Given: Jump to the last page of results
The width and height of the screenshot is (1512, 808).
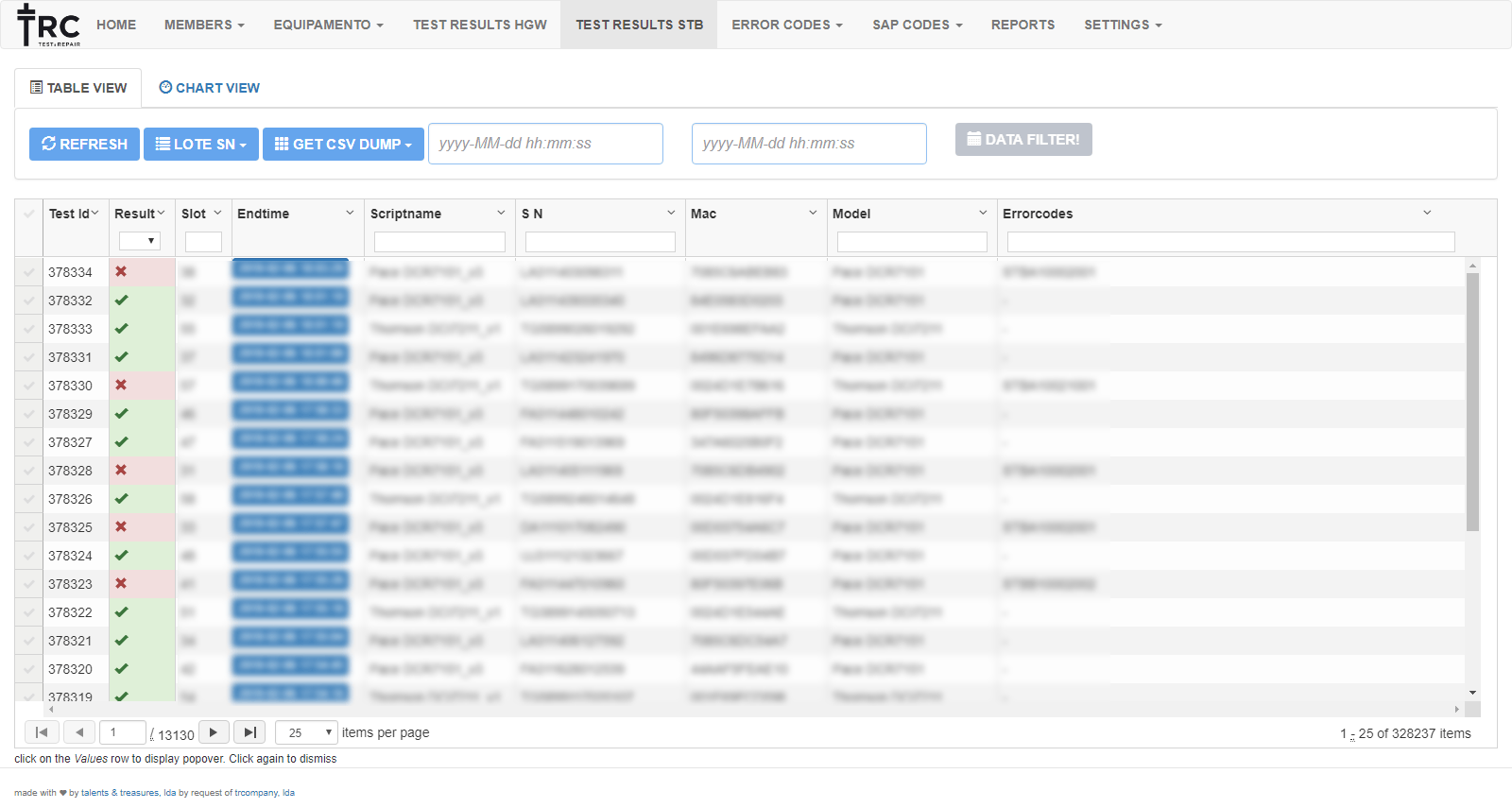Looking at the screenshot, I should click(x=249, y=732).
